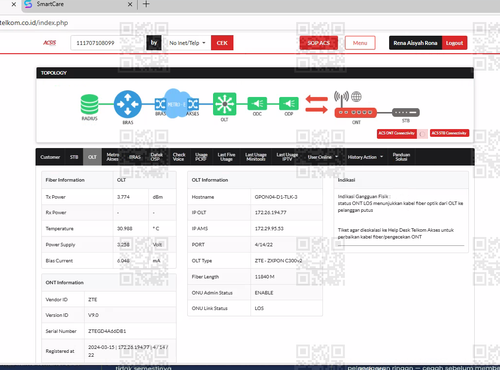Click the globe internet icon above ONT
The width and height of the screenshot is (500, 370).
(356, 97)
